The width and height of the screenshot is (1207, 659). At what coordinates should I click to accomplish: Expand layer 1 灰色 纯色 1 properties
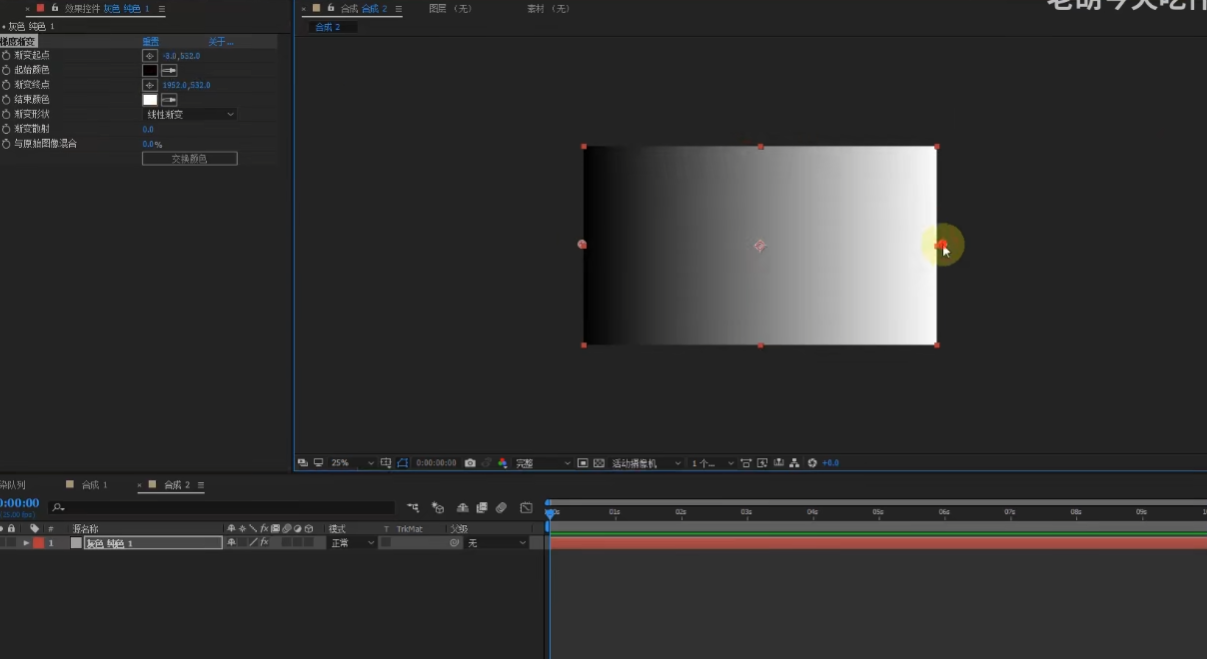click(x=27, y=543)
